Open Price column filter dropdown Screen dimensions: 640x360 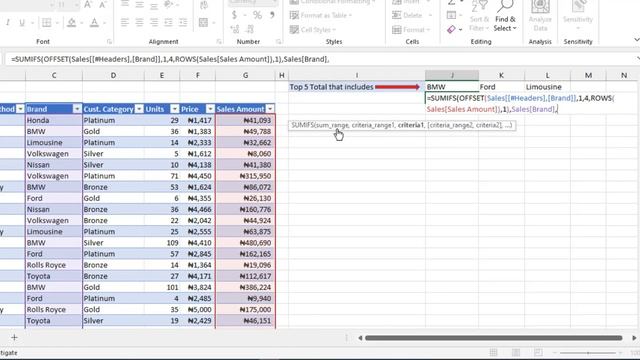pyautogui.click(x=210, y=109)
